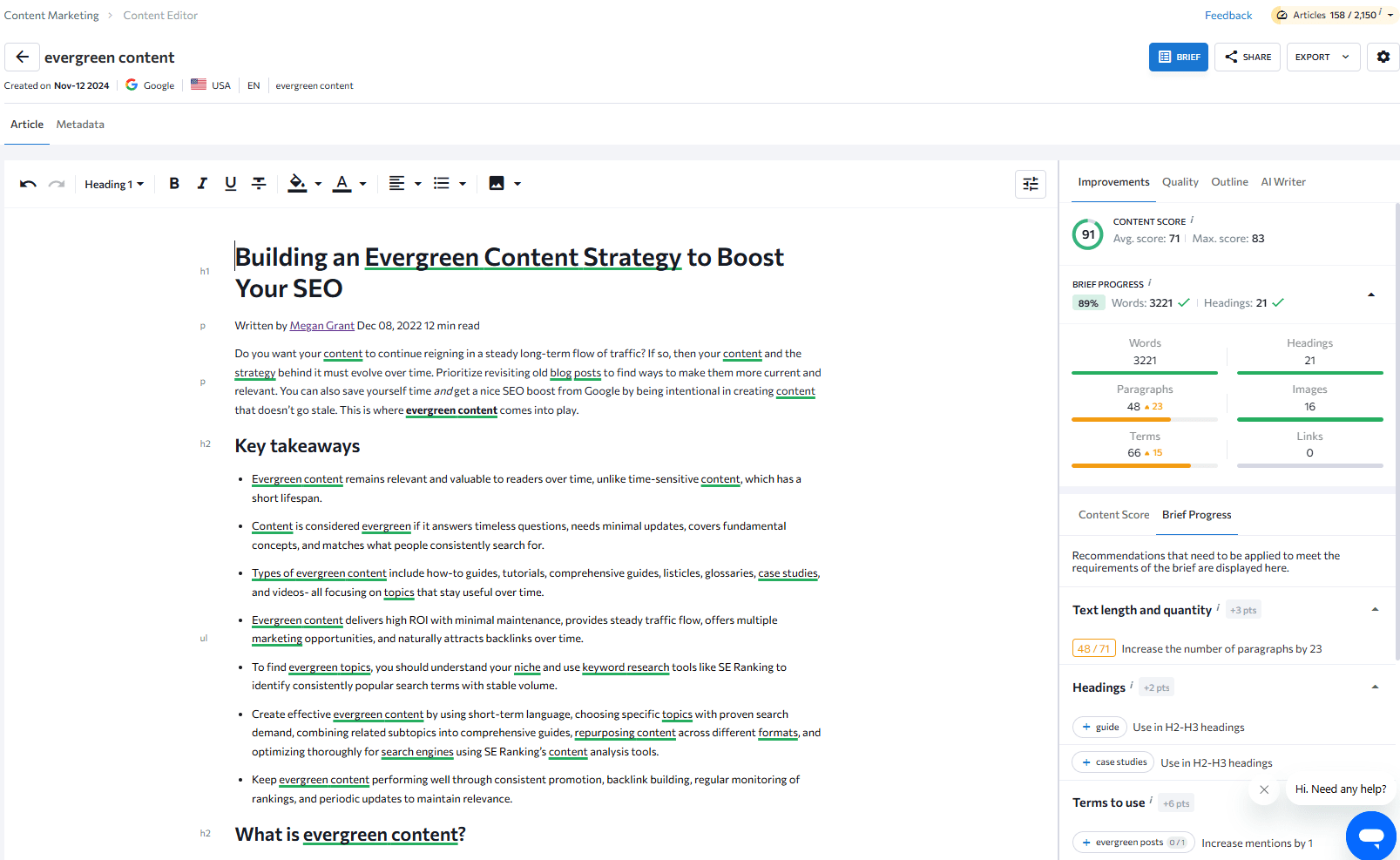
Task: Click the USA flag icon
Action: click(199, 85)
